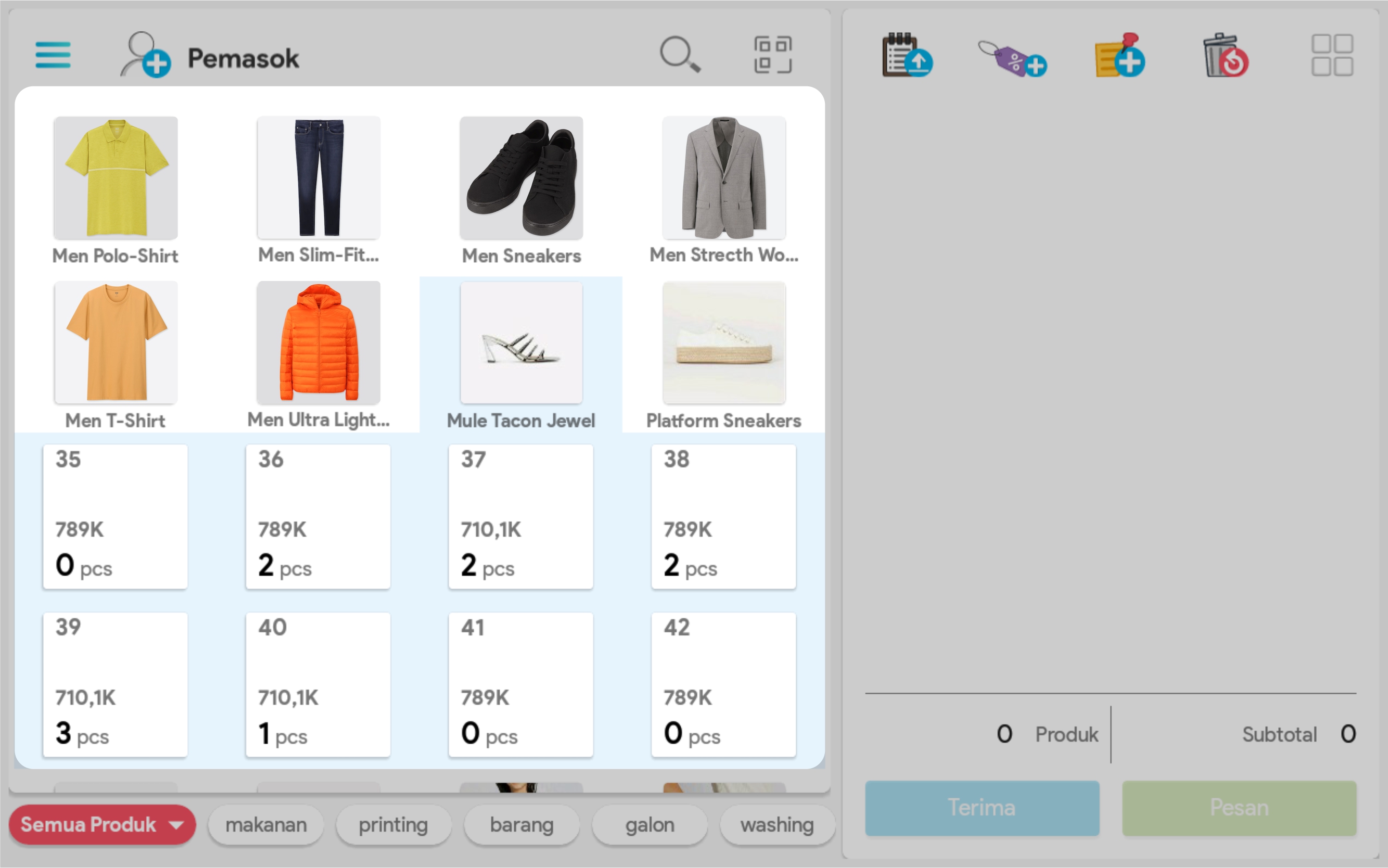The image size is (1388, 868).
Task: Choose size 37 variant card
Action: [520, 517]
